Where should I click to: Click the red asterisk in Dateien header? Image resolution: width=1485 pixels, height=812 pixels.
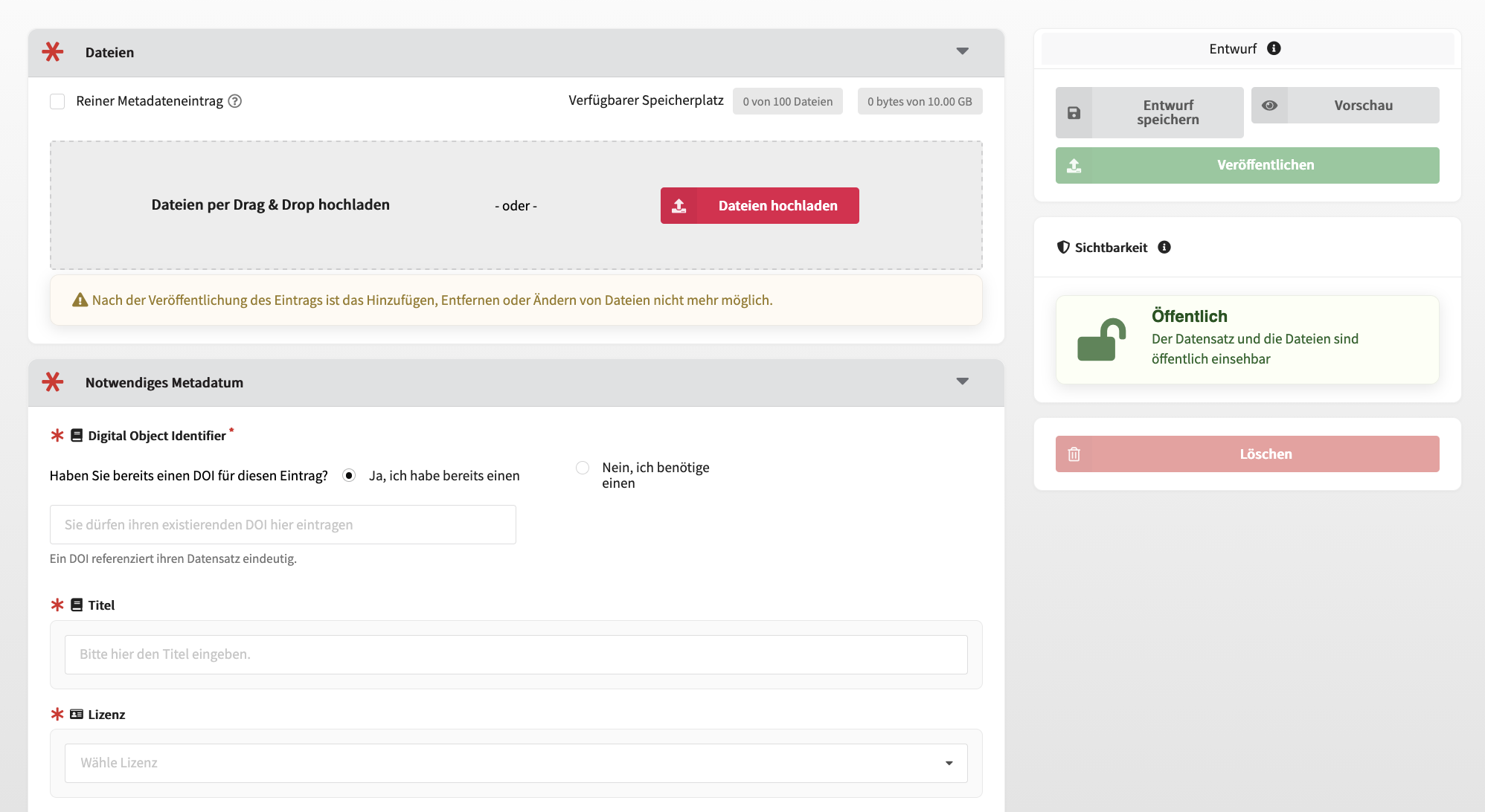point(53,52)
